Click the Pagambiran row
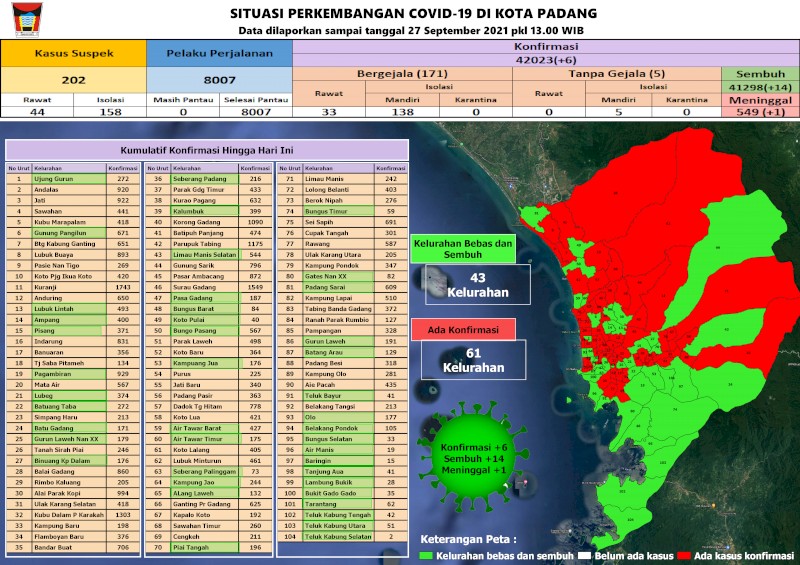Viewport: 800px width, 565px height. pos(73,374)
